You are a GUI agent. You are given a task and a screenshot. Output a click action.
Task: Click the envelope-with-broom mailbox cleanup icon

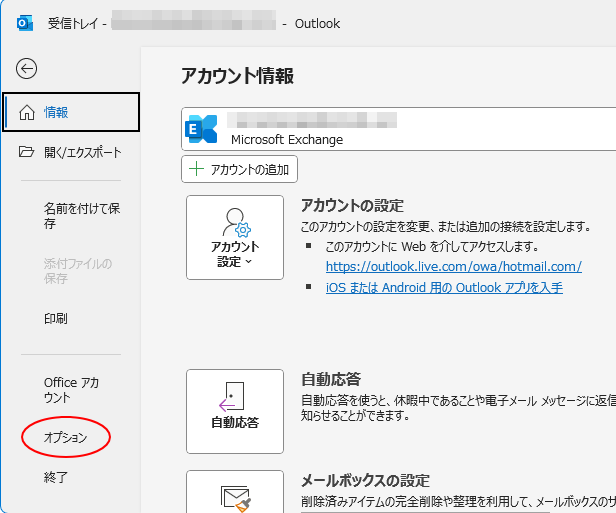pos(236,499)
